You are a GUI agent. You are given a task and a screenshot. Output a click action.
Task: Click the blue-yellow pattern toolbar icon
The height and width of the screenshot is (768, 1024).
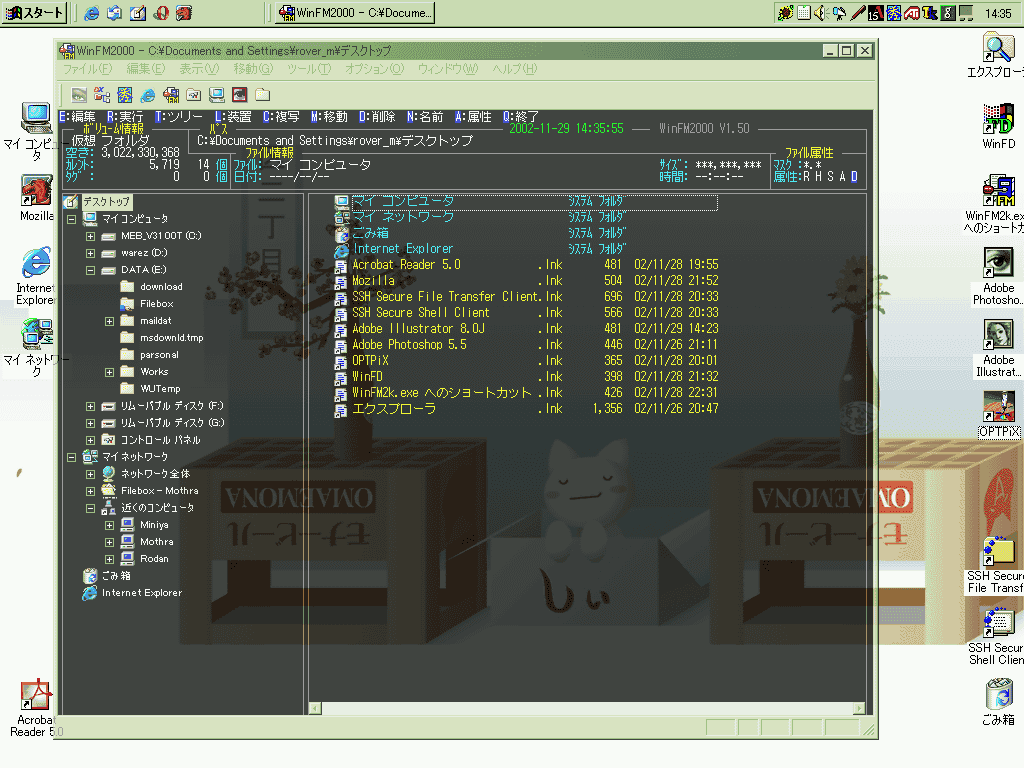125,95
